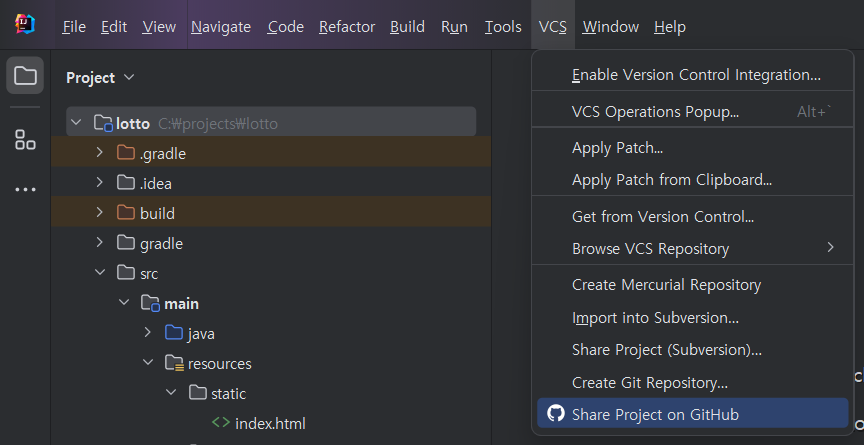This screenshot has width=864, height=445.
Task: Choose Create Git Repository
Action: pos(693,382)
